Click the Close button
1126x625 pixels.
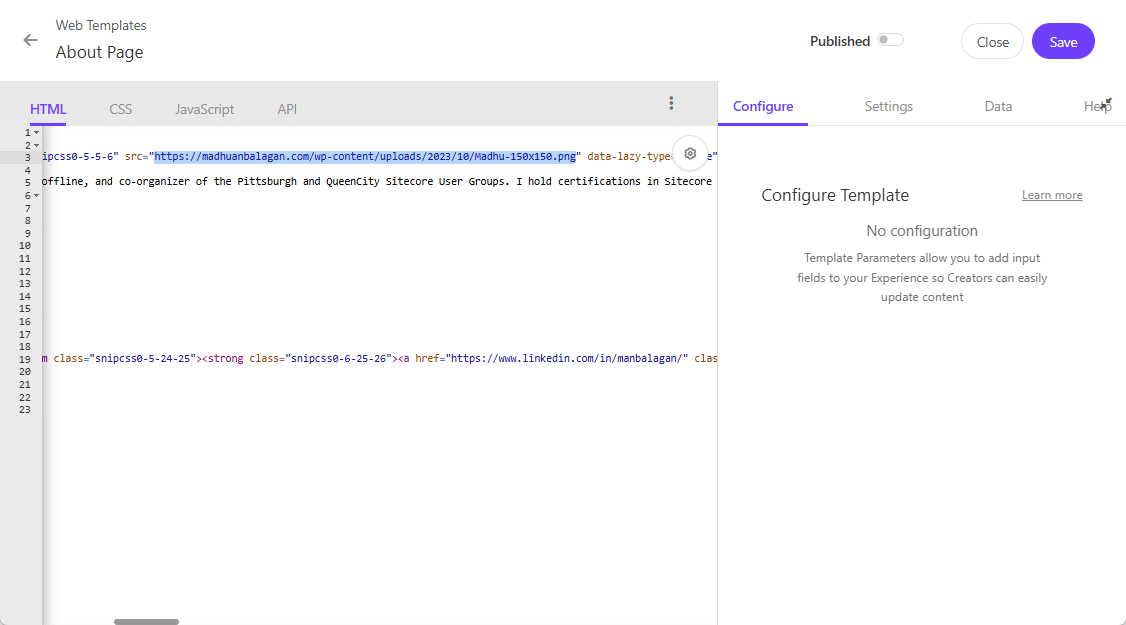pyautogui.click(x=992, y=42)
